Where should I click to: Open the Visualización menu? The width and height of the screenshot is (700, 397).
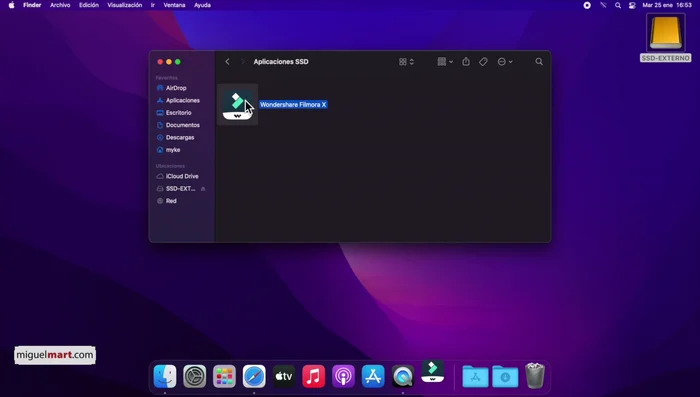click(125, 5)
